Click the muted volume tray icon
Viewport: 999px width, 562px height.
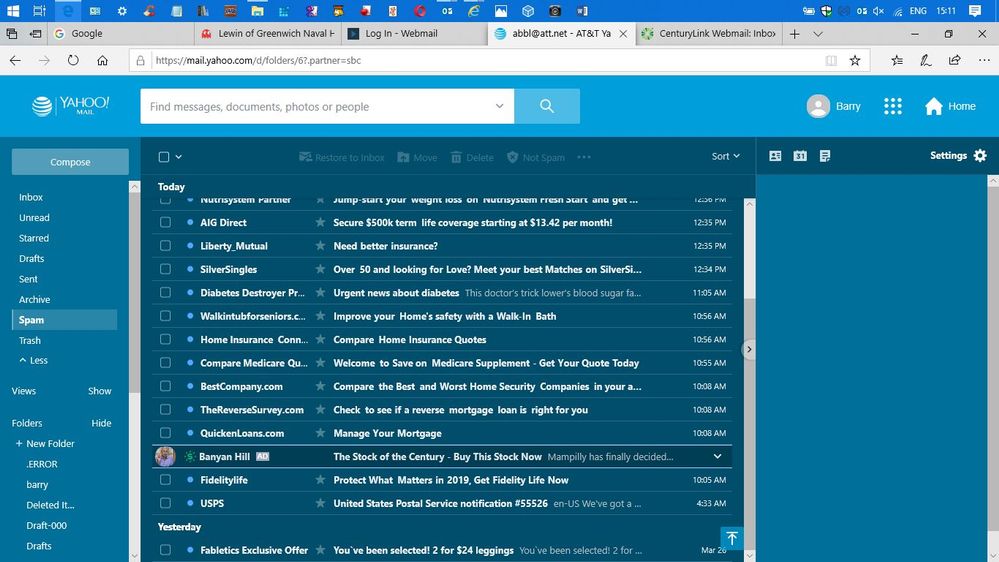pyautogui.click(x=879, y=11)
